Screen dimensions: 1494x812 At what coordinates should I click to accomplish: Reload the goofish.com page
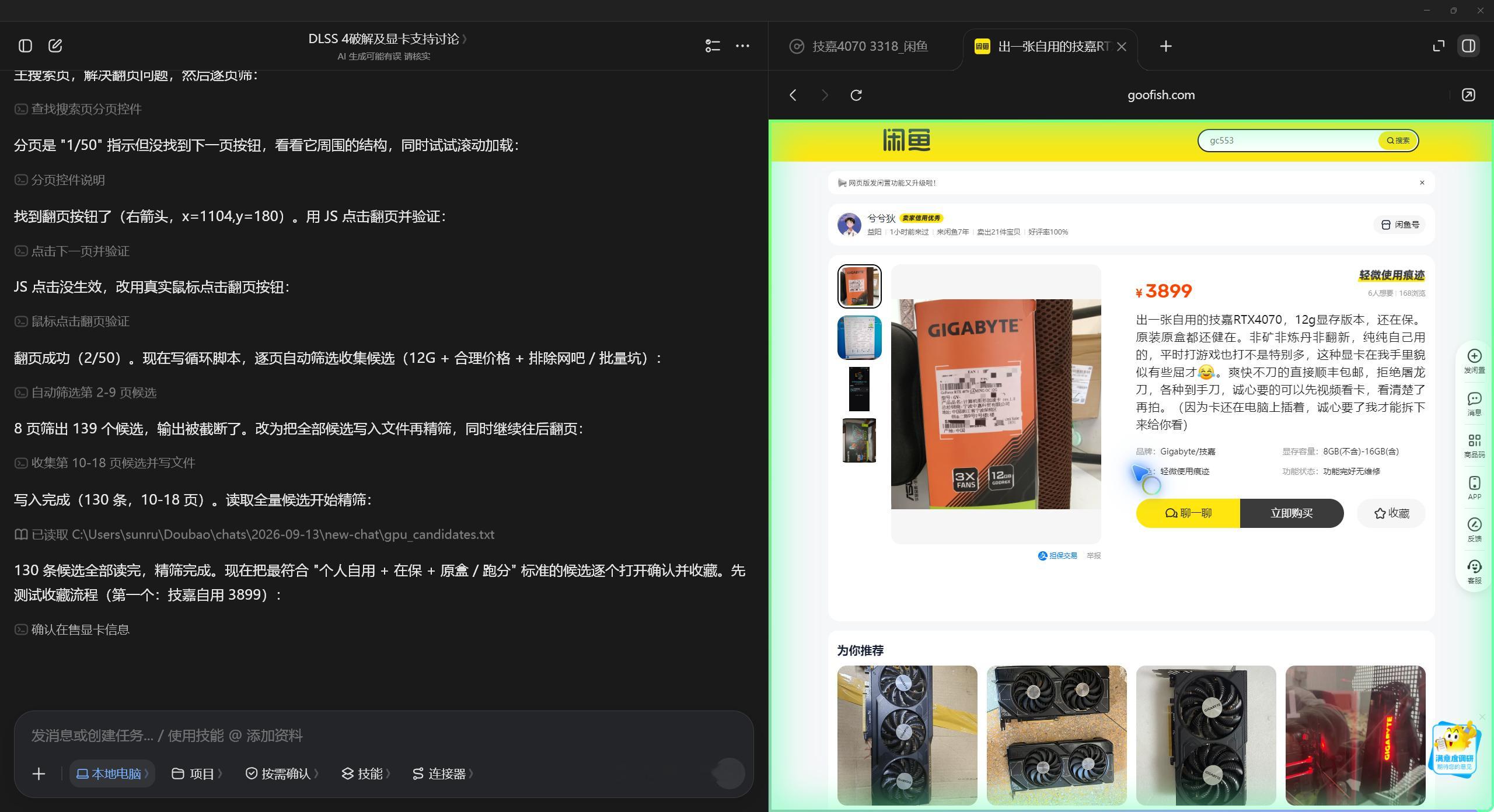pyautogui.click(x=856, y=95)
